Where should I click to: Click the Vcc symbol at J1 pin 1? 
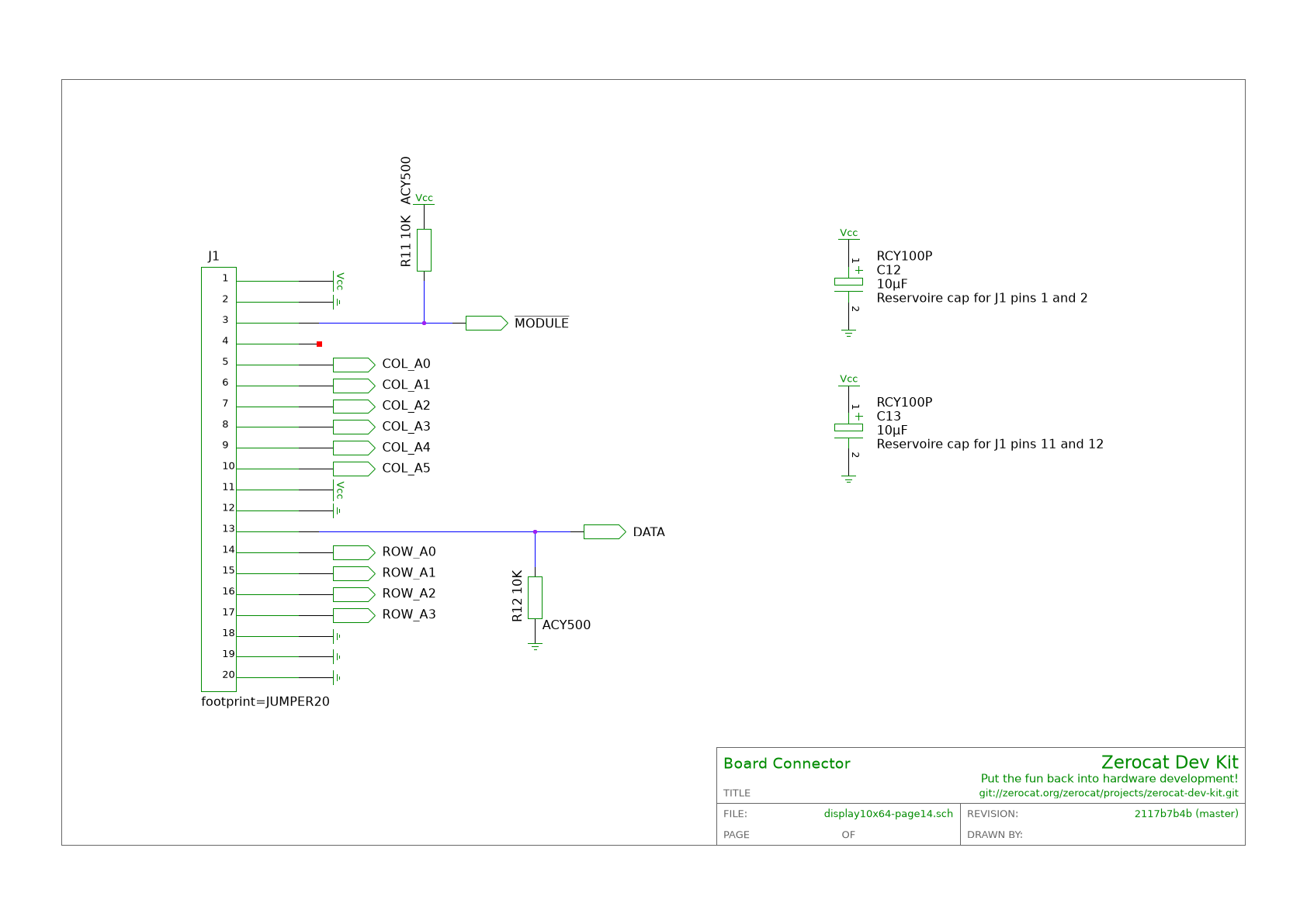coord(338,281)
